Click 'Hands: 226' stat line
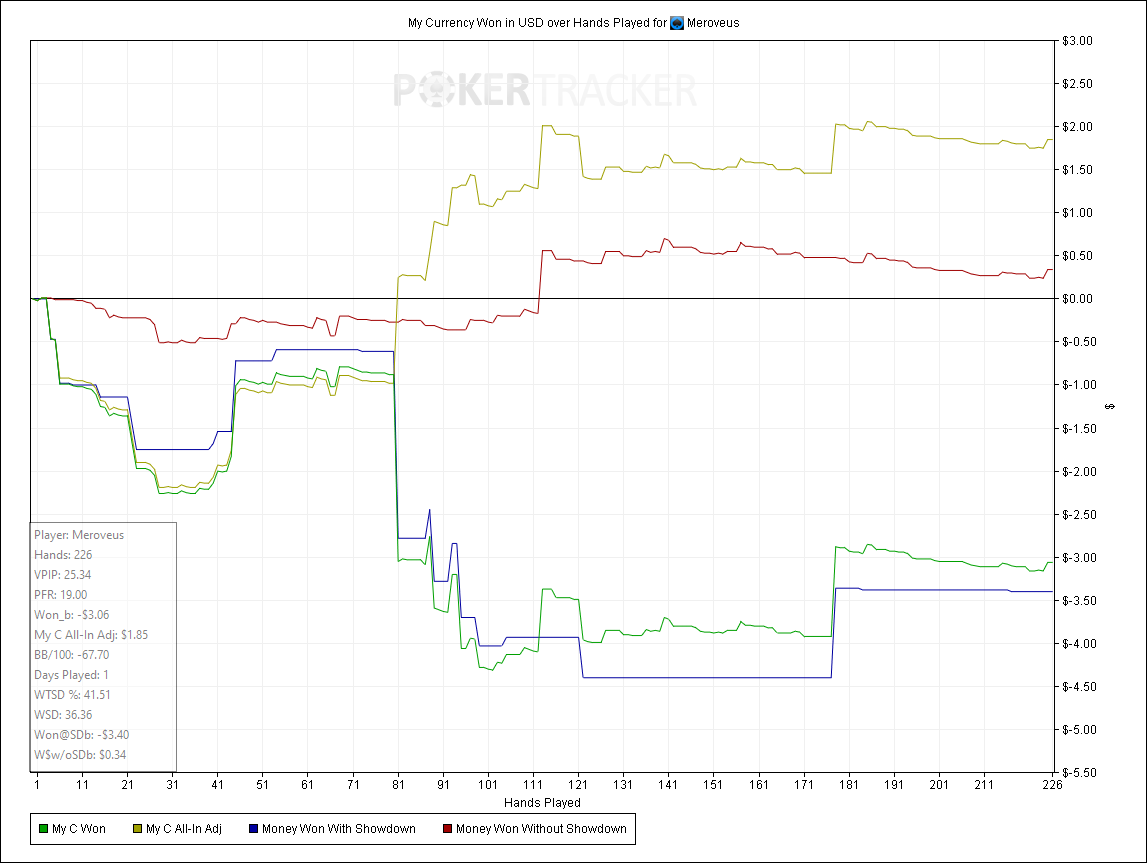 pos(63,554)
